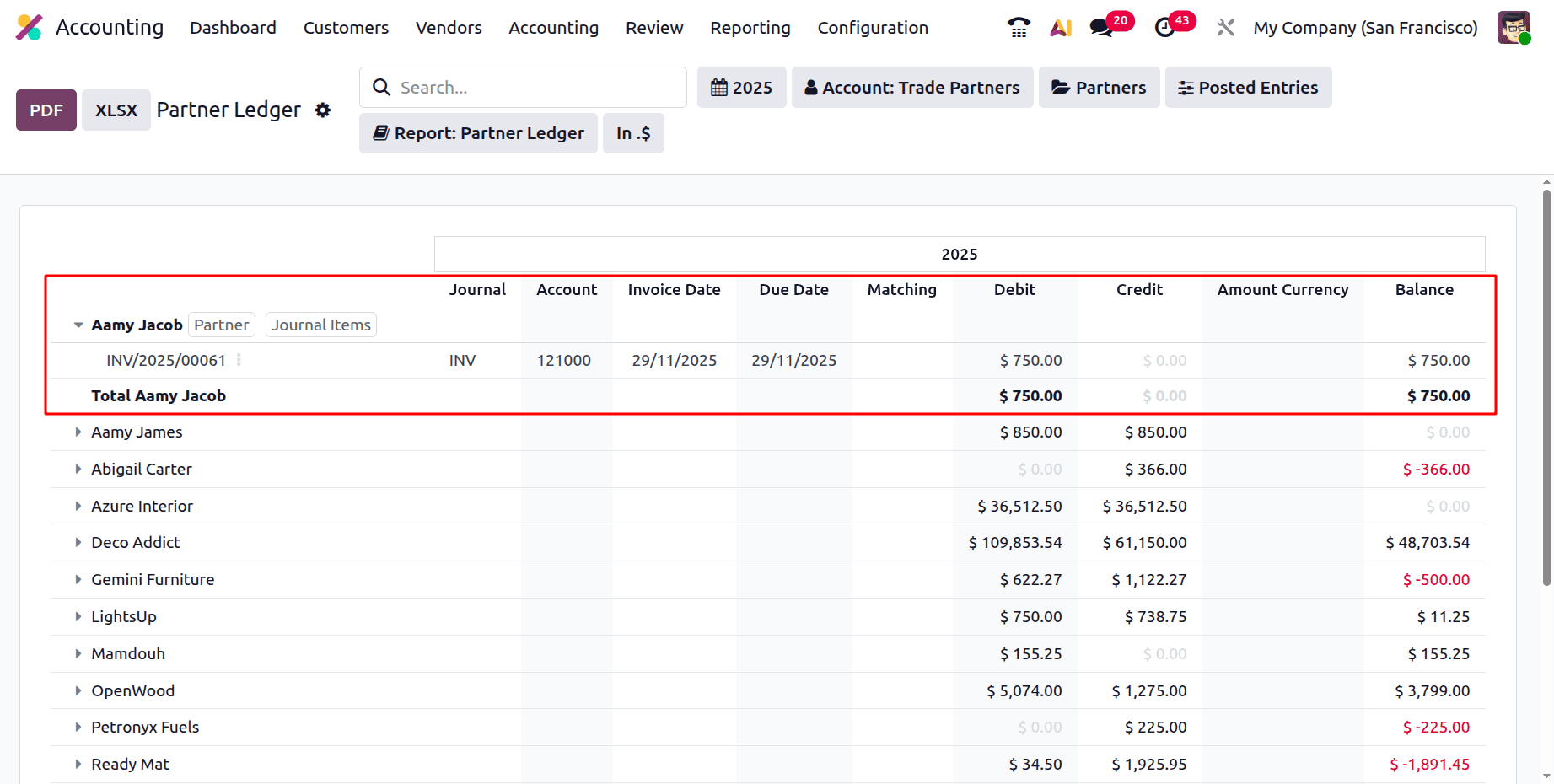Click the magnifier icon in search box

(x=381, y=88)
